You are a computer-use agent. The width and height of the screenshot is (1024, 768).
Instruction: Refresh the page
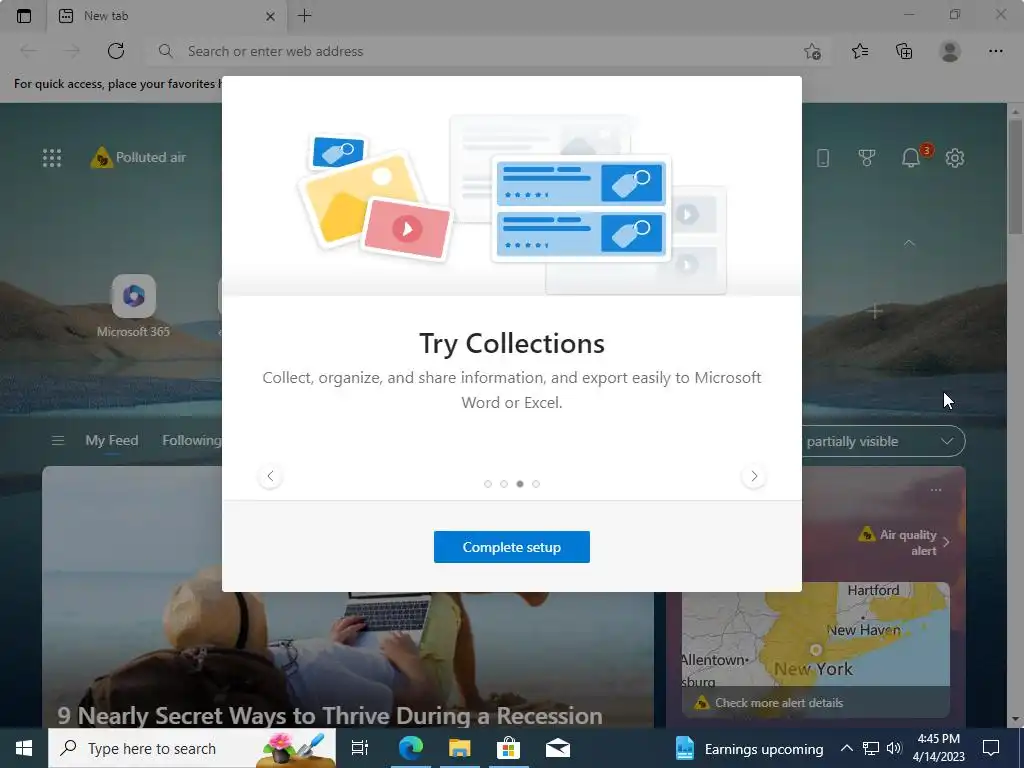pyautogui.click(x=116, y=51)
